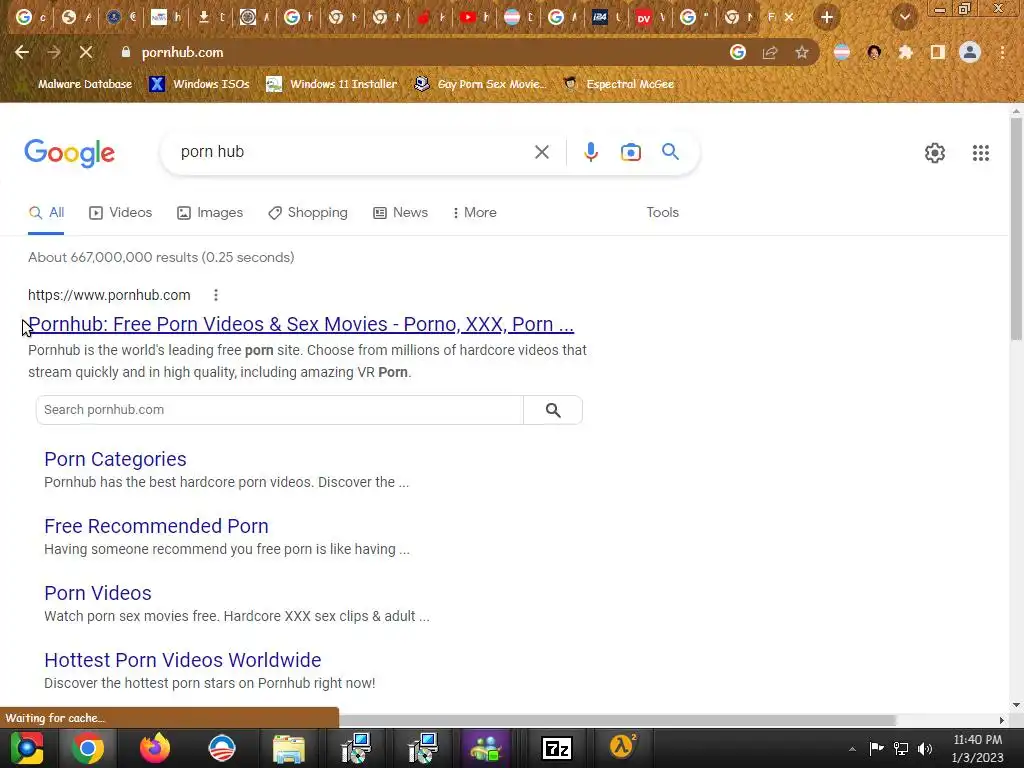Launch Half-Life 2 from the taskbar
This screenshot has width=1024, height=768.
[x=622, y=747]
